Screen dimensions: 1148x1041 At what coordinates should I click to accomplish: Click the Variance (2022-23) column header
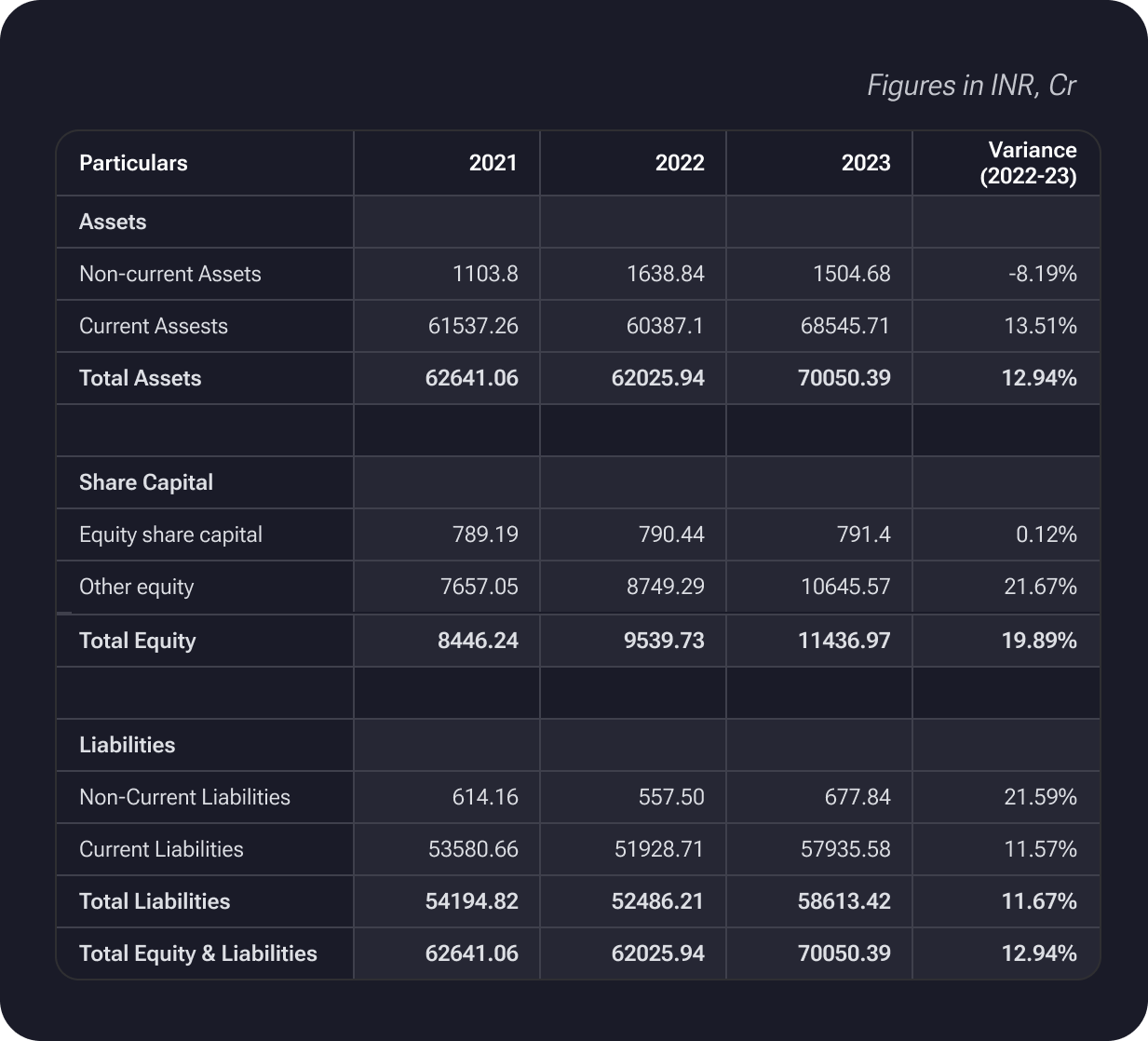click(x=1029, y=163)
